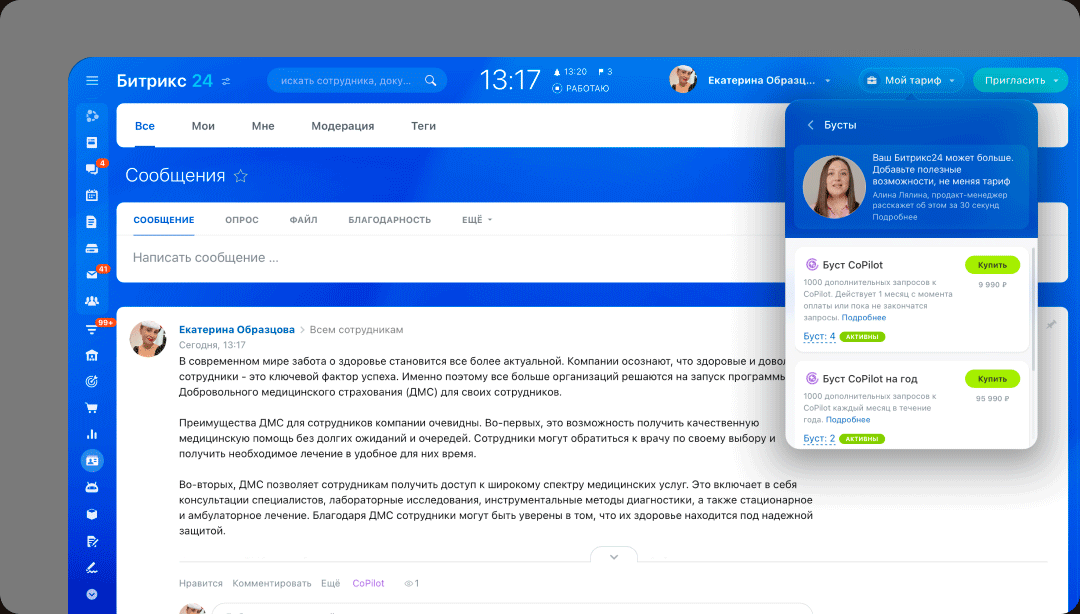Open the shopping cart sidebar icon
This screenshot has height=614, width=1080.
click(x=92, y=408)
